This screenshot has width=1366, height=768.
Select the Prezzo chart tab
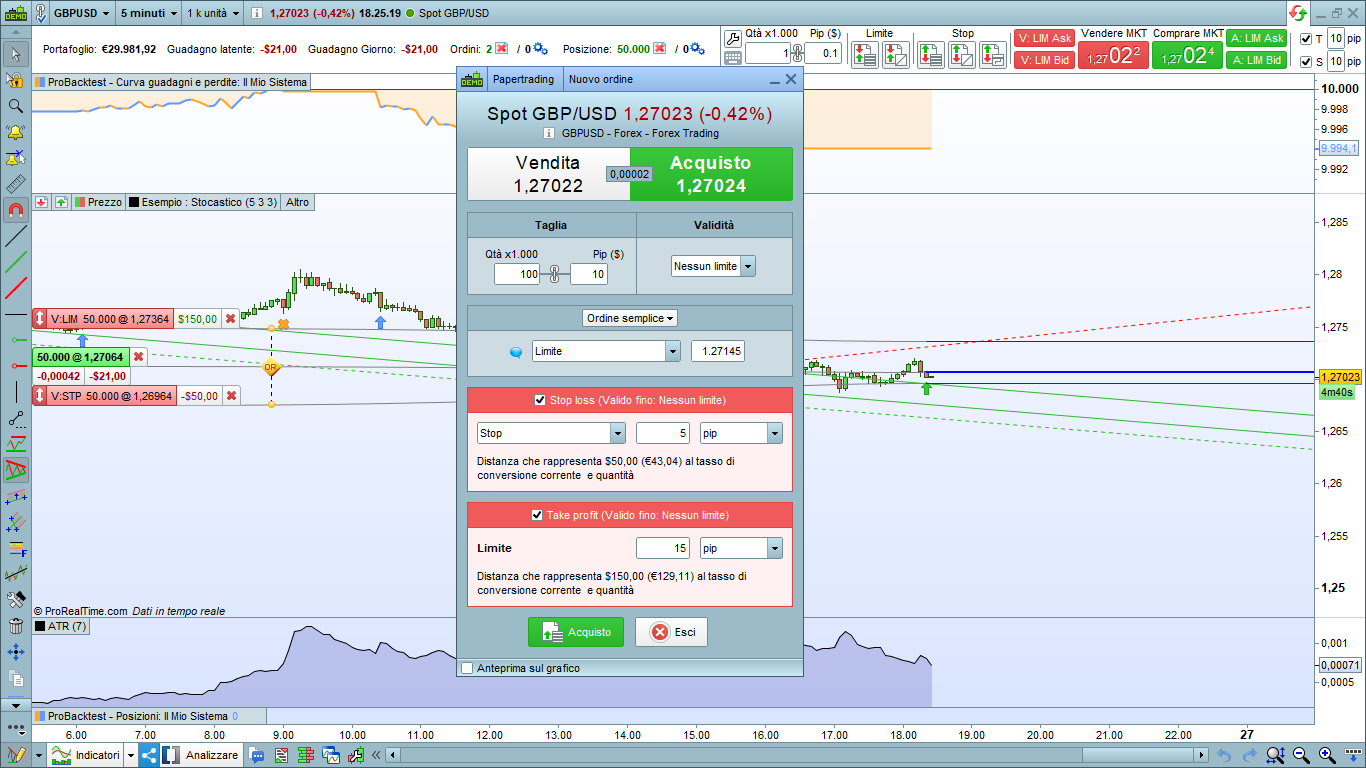(x=99, y=202)
